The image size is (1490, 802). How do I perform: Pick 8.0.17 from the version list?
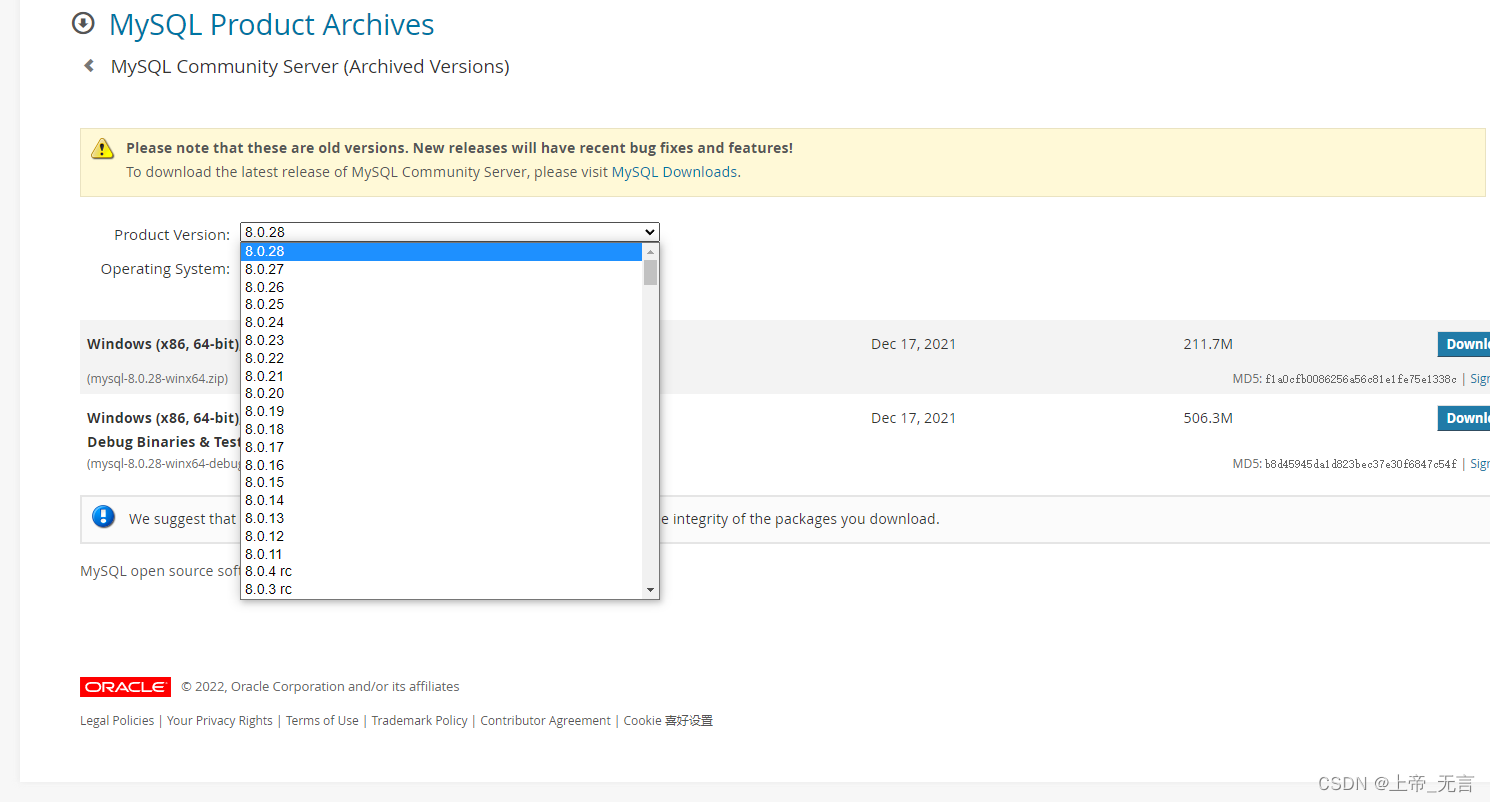pyautogui.click(x=441, y=447)
